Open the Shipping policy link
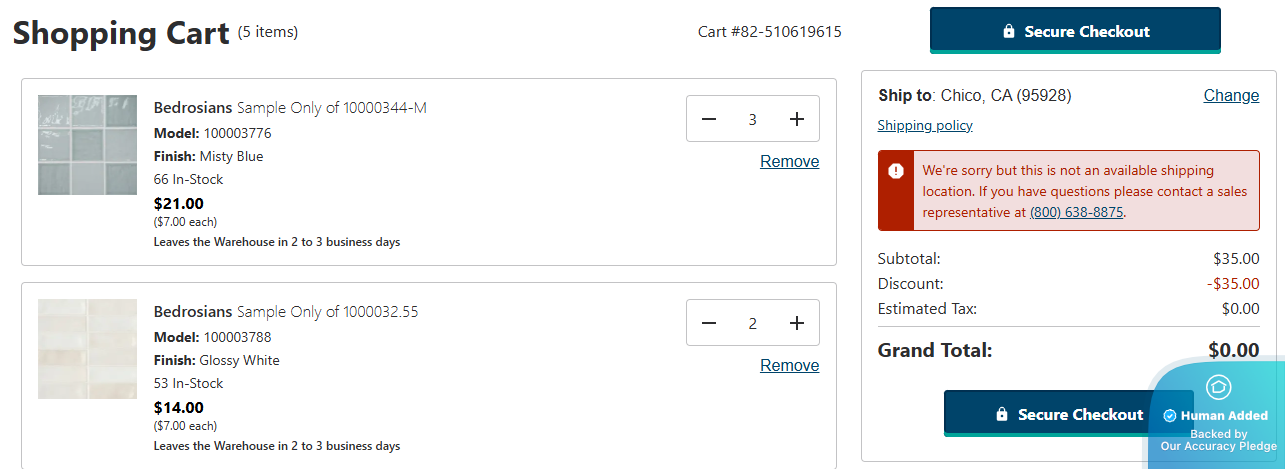 [x=925, y=126]
